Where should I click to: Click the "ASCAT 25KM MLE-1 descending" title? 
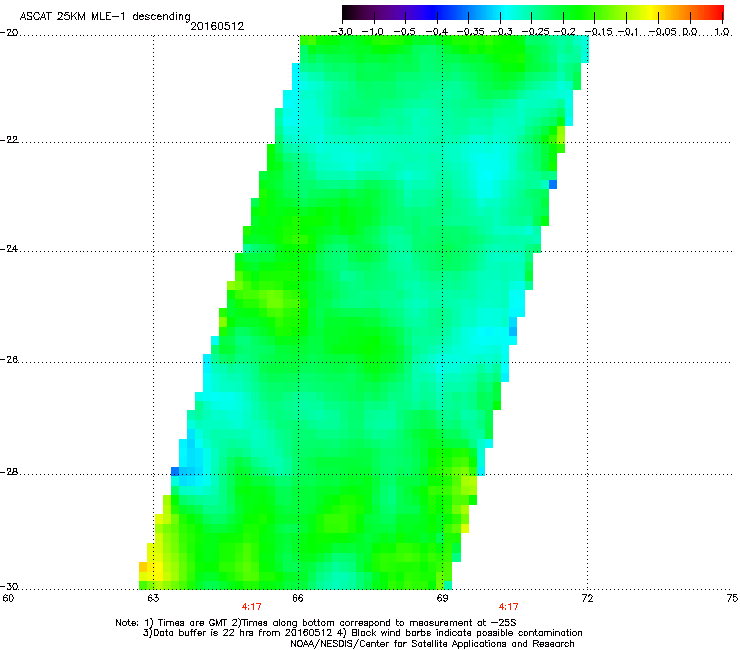[105, 17]
